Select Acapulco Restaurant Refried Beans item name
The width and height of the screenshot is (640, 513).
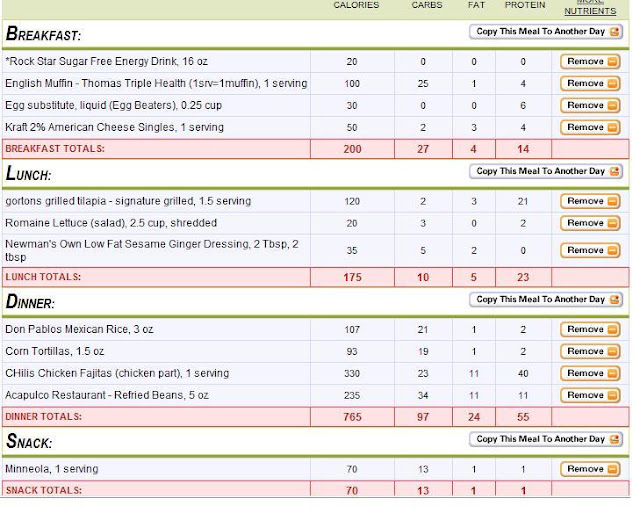click(107, 395)
